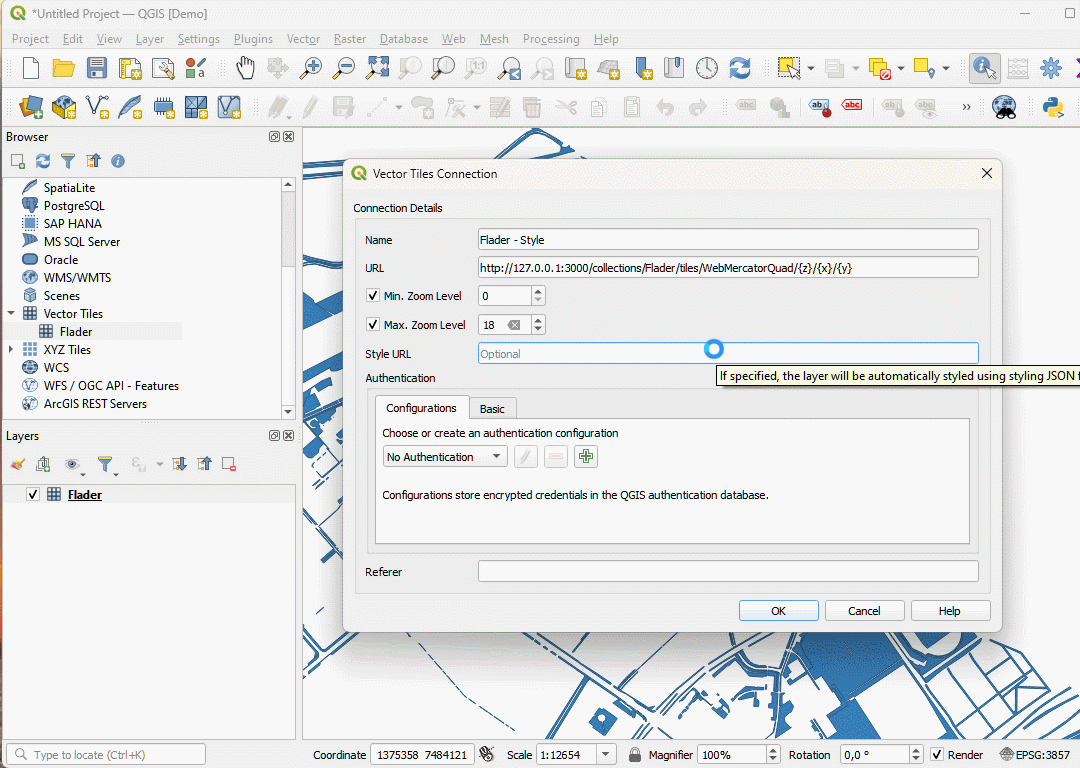This screenshot has height=768, width=1080.
Task: Toggle visibility of Flader layer
Action: pyautogui.click(x=32, y=495)
